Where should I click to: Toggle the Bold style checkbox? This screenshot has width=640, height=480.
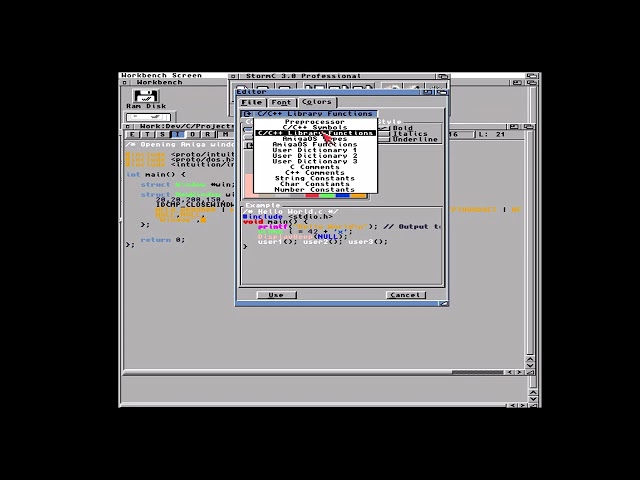click(x=384, y=128)
